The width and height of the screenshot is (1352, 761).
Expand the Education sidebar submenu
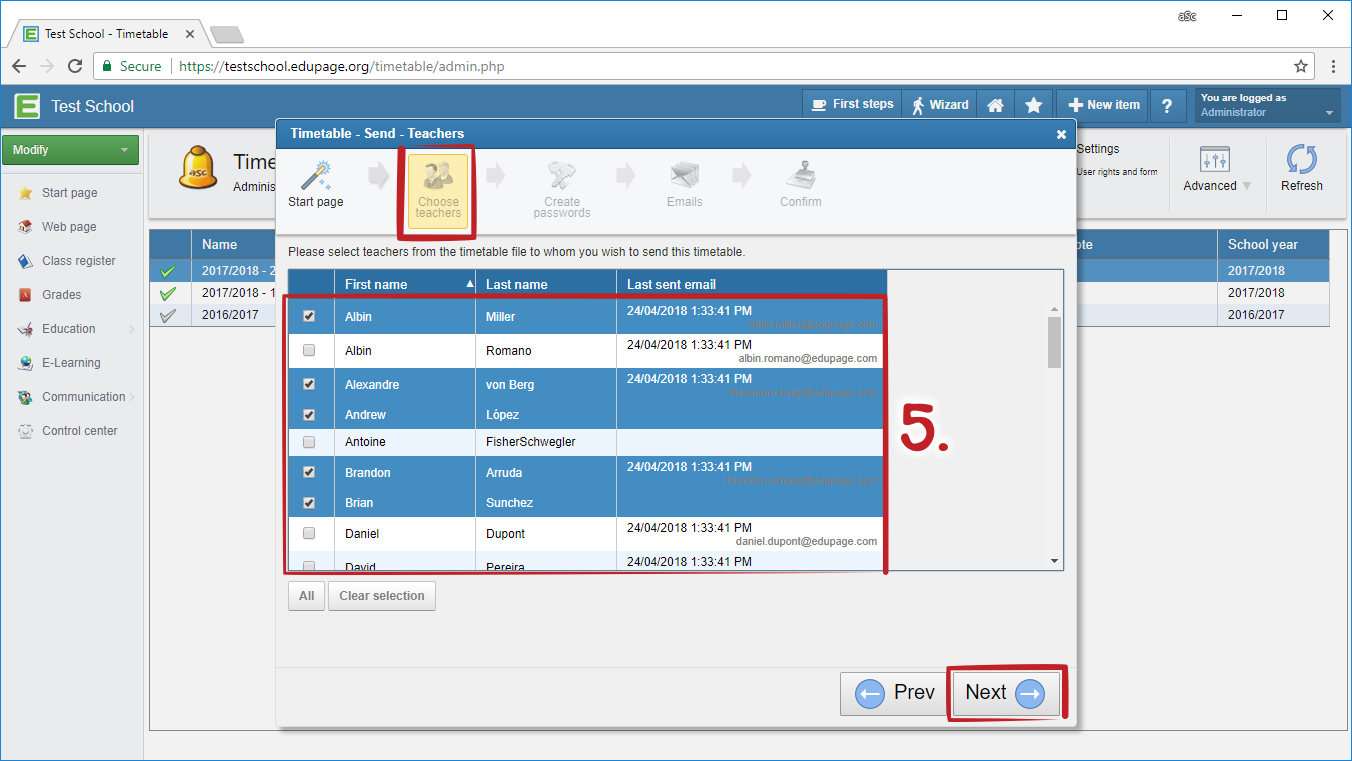132,329
